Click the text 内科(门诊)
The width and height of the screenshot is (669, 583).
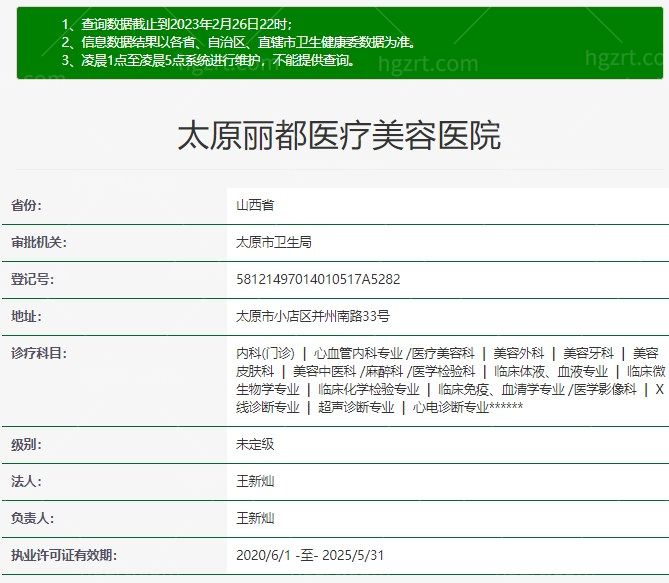click(265, 353)
